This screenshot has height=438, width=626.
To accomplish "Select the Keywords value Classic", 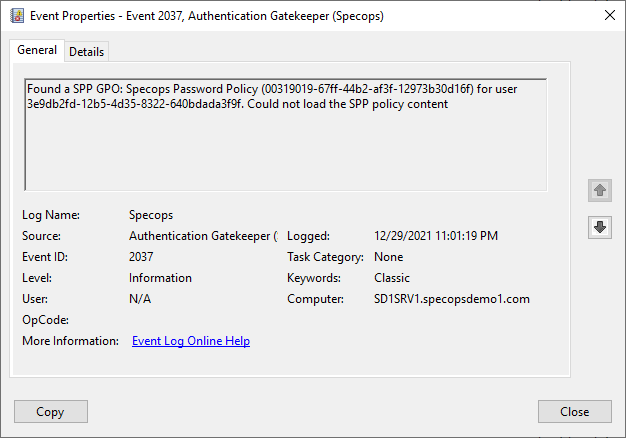I will (x=392, y=278).
